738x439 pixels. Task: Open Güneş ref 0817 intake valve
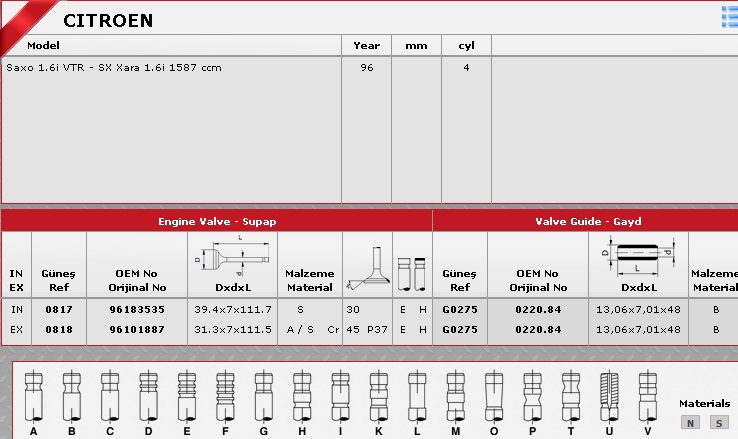point(59,310)
